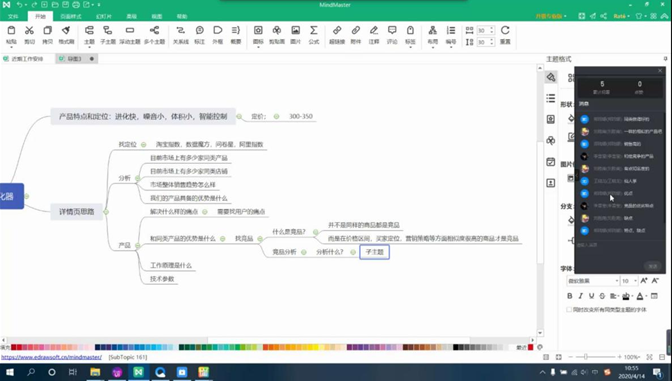672x381 pixels.
Task: Open the 评论 comment tool
Action: (x=392, y=35)
